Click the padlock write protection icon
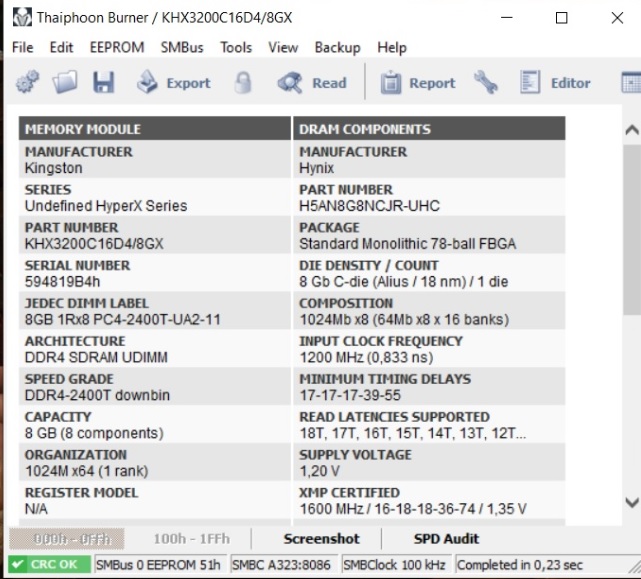Screen dimensions: 641x579 click(243, 82)
